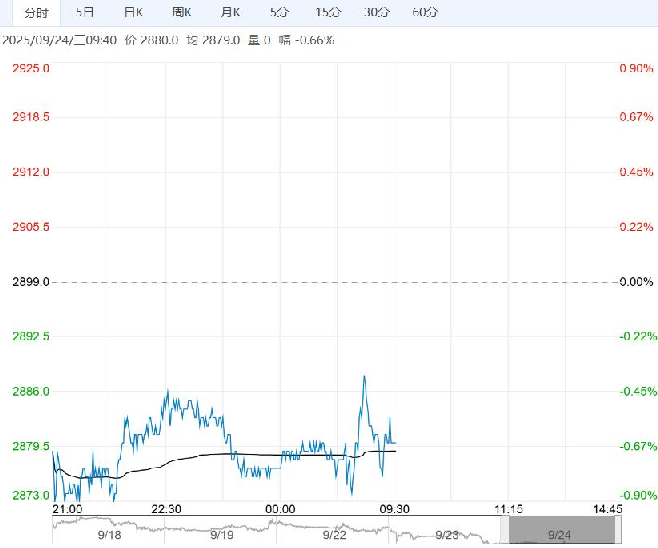Show the 周K weekly chart

(182, 13)
